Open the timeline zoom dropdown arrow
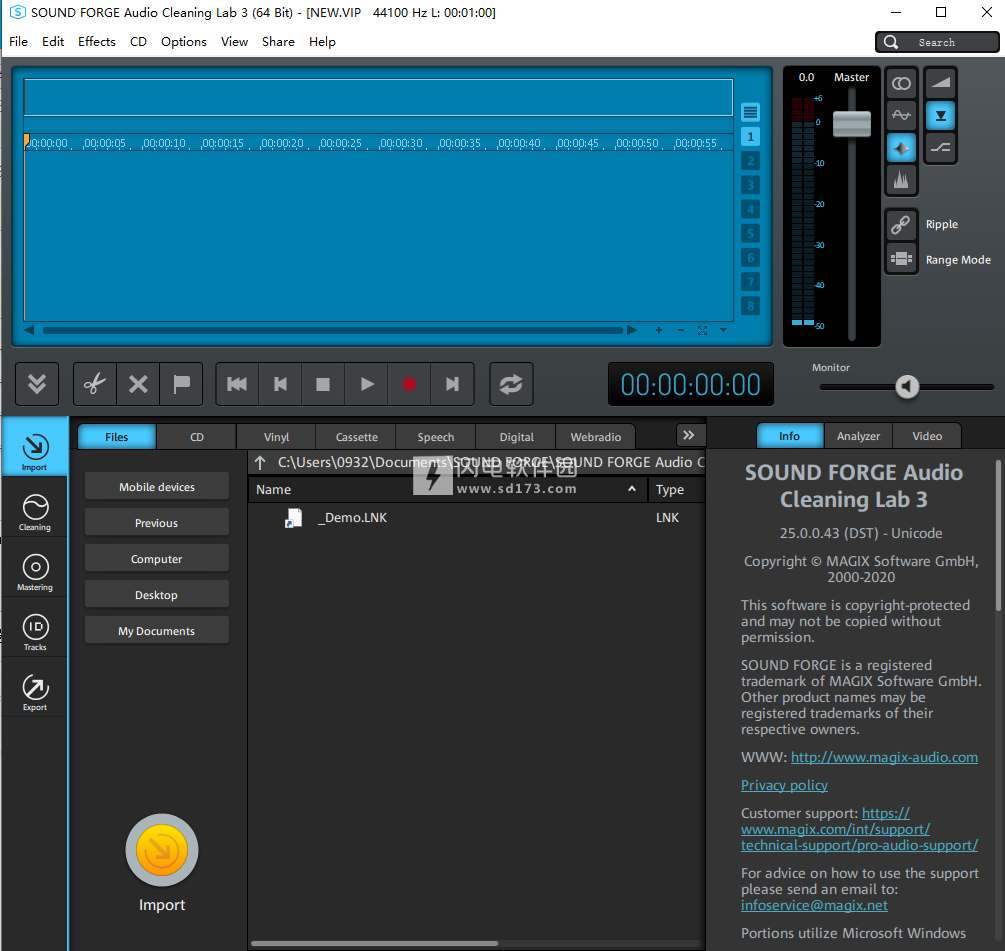1005x951 pixels. coord(724,330)
